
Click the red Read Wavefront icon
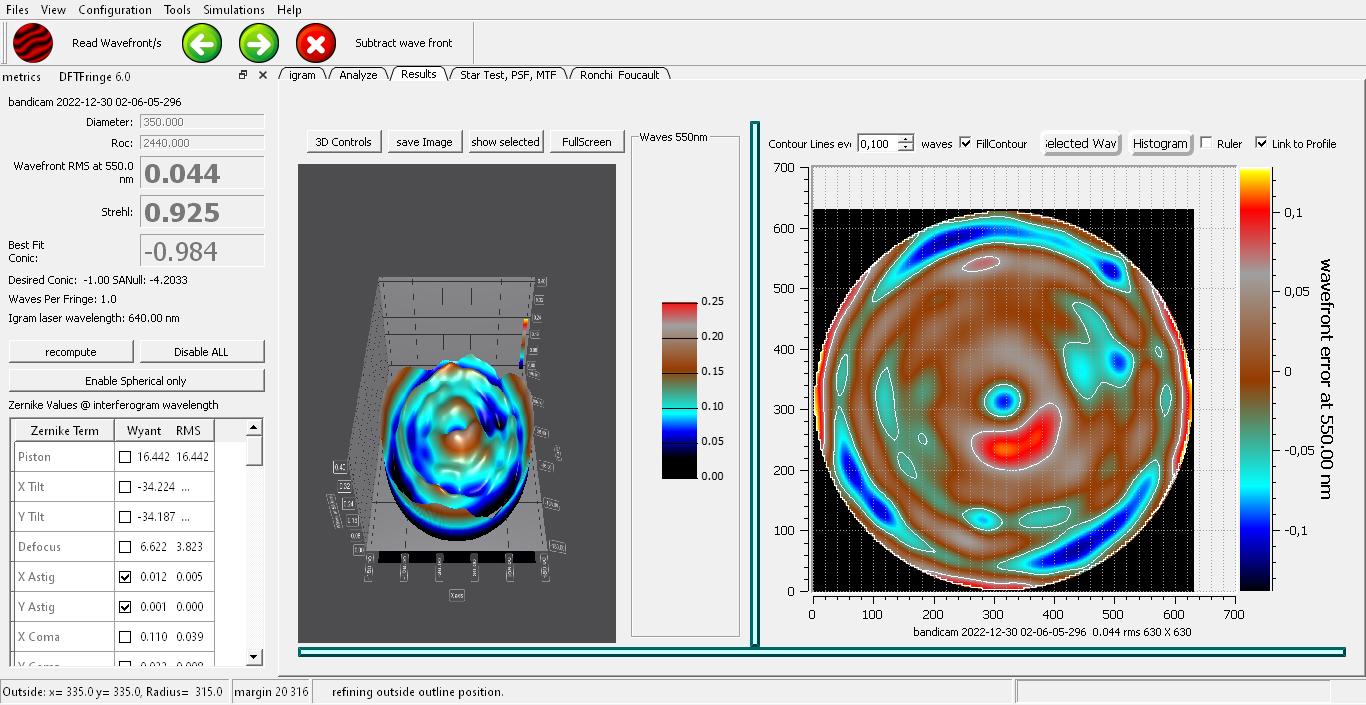33,43
